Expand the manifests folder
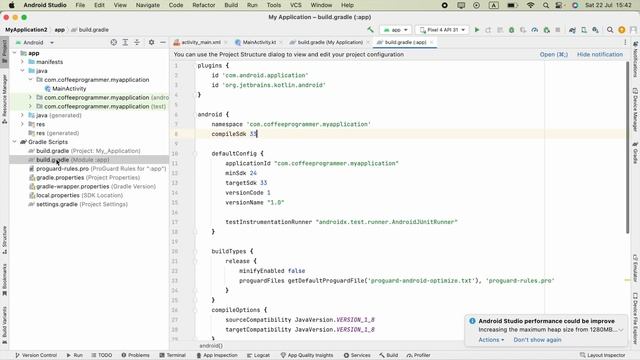The width and height of the screenshot is (640, 360). click(22, 62)
